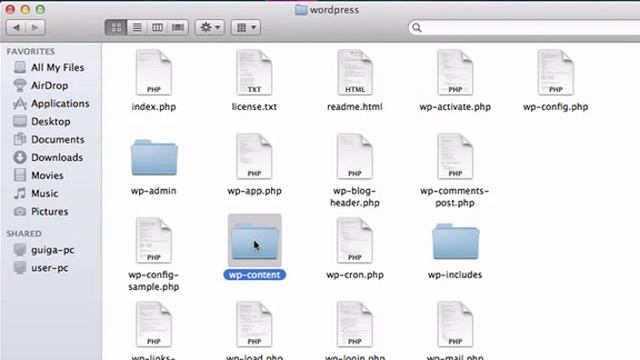This screenshot has height=360, width=640.
Task: Open the gear Action menu
Action: [x=210, y=27]
